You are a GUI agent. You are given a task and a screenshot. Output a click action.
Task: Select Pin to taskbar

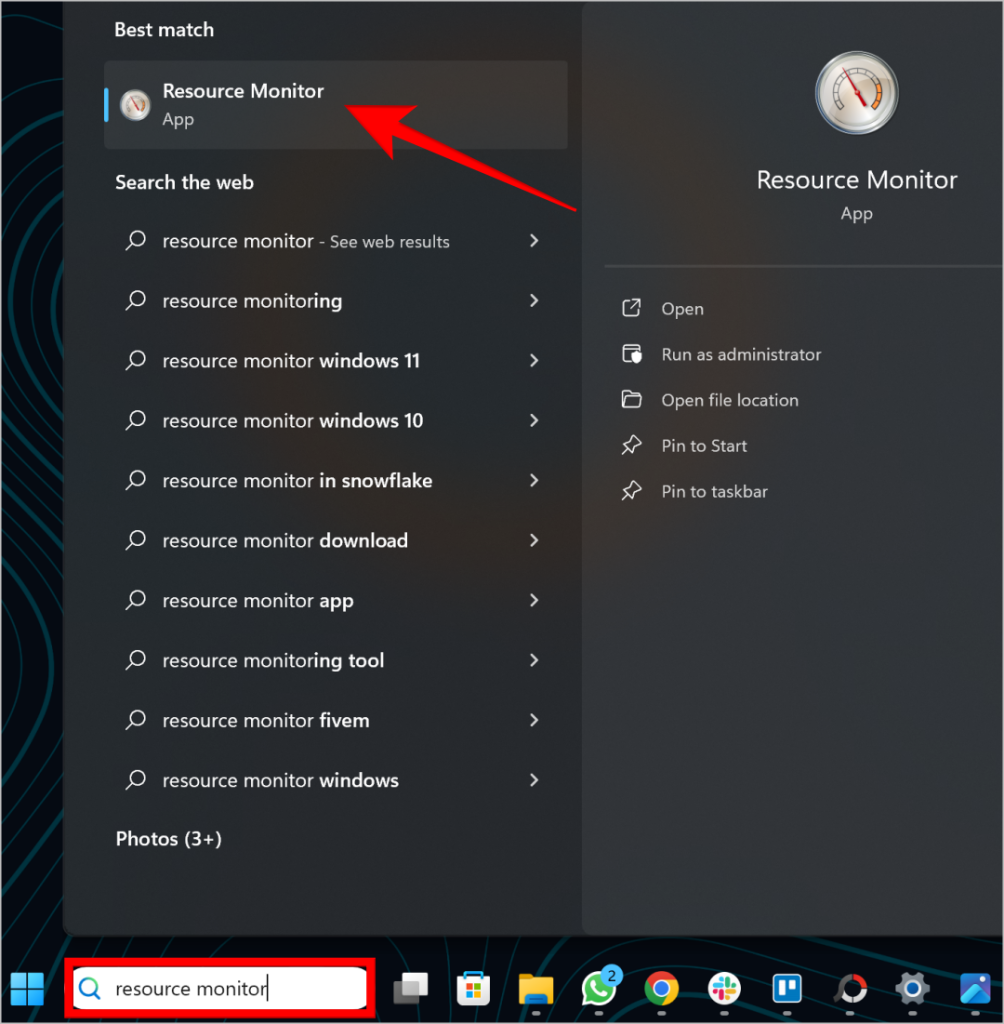714,491
